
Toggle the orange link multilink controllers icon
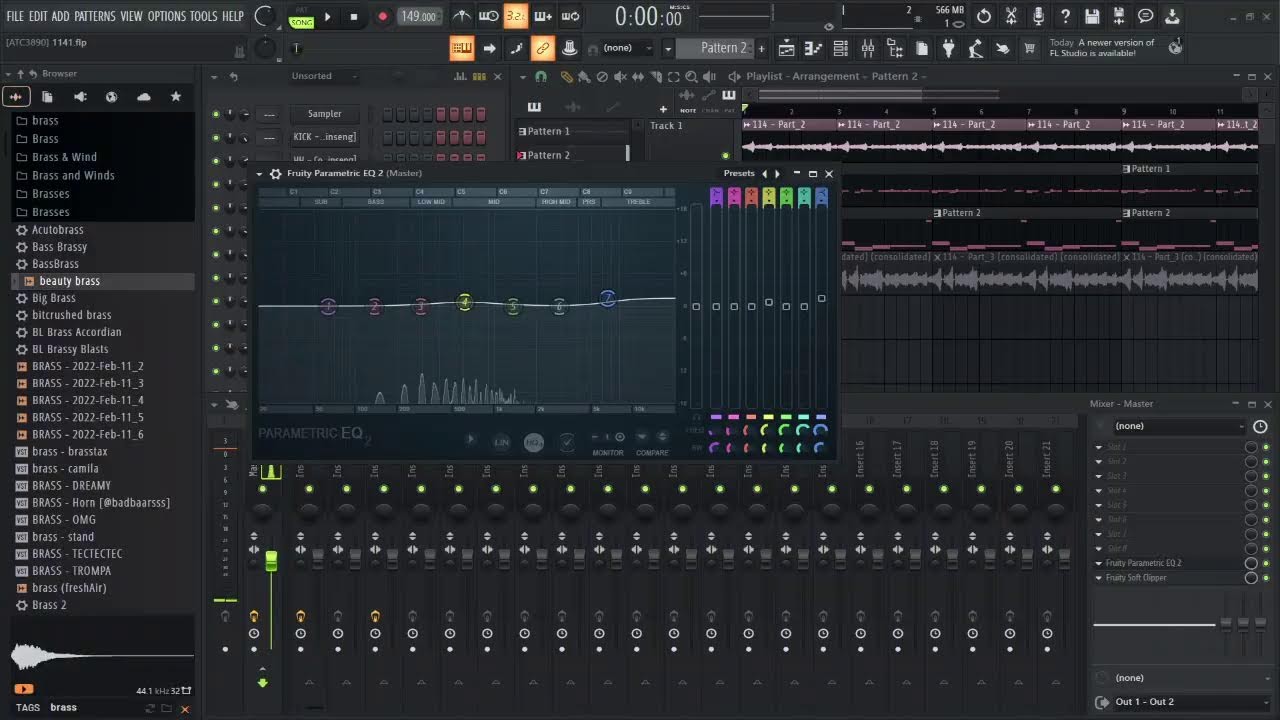click(x=542, y=48)
